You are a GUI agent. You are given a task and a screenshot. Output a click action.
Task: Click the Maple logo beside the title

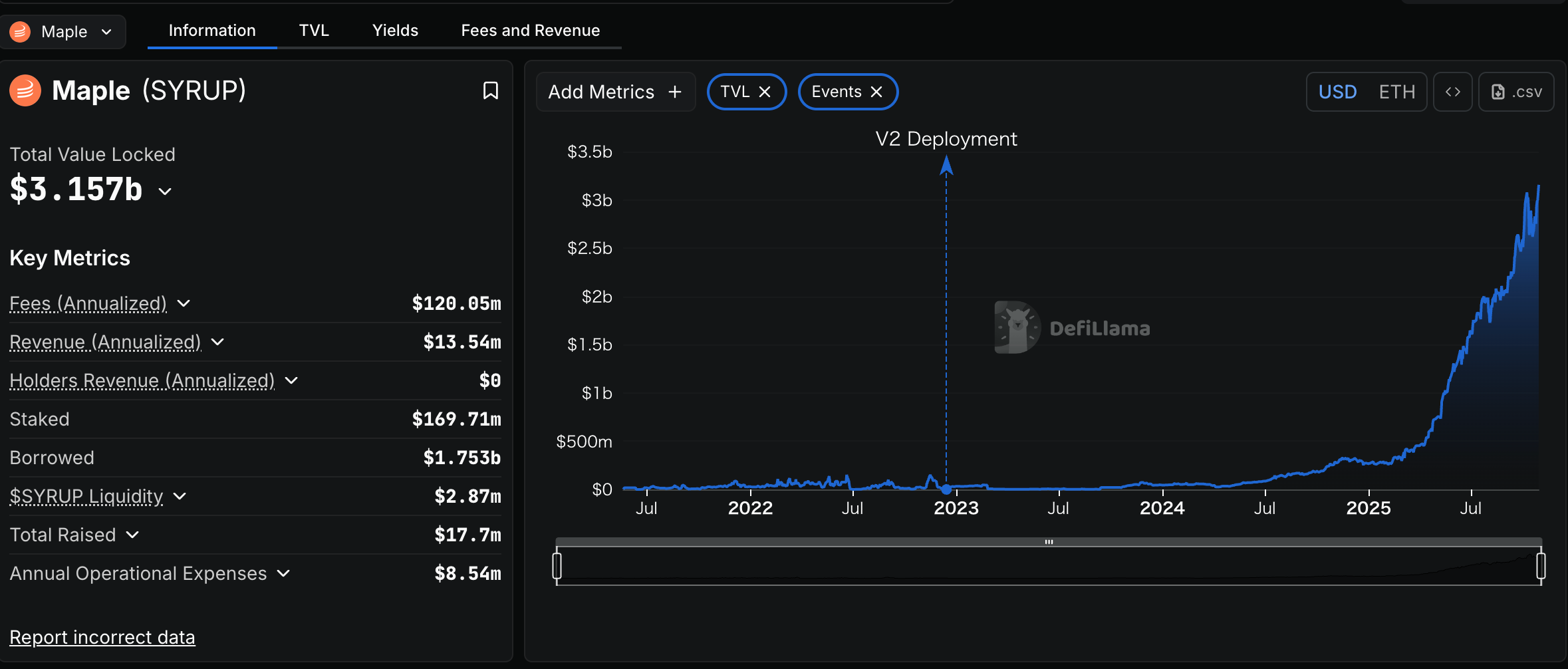[25, 90]
